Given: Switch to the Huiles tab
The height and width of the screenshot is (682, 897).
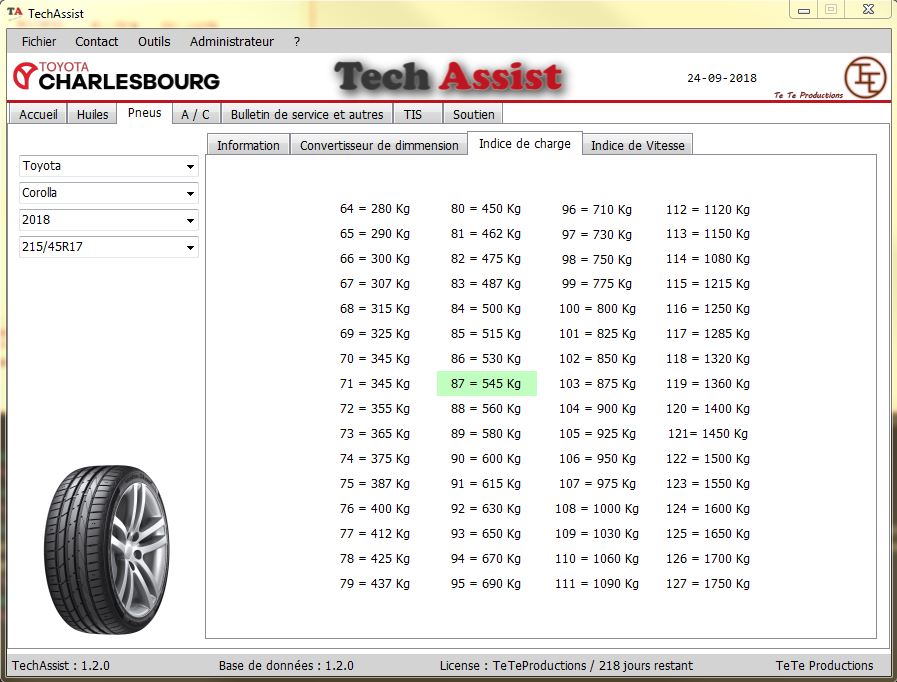Looking at the screenshot, I should [92, 114].
